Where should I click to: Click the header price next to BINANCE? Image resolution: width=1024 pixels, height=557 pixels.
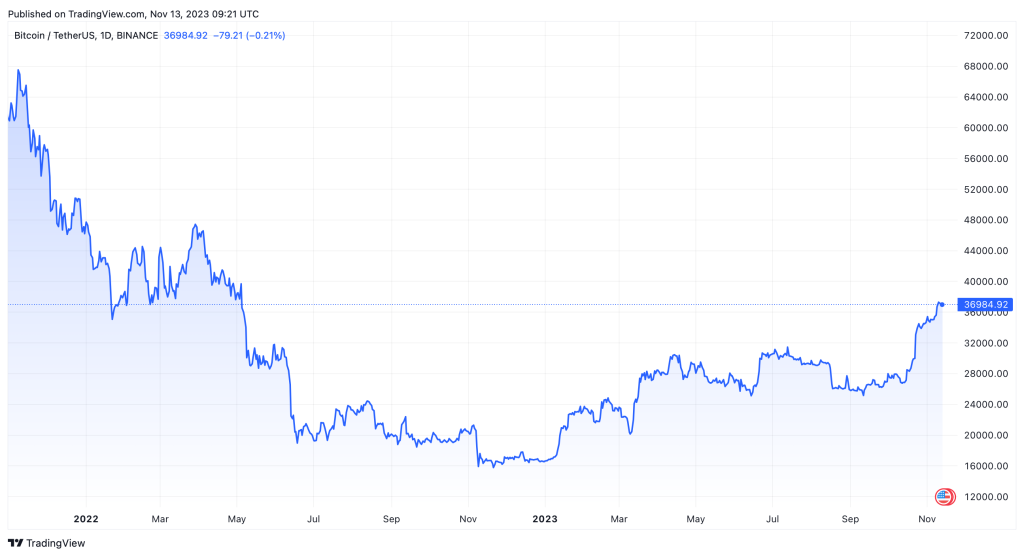point(185,36)
